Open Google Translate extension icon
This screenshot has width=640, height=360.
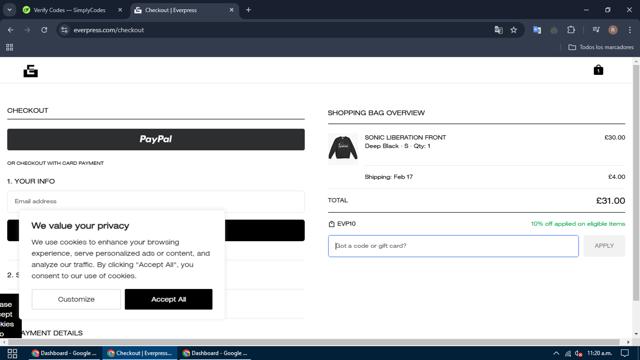pos(537,30)
